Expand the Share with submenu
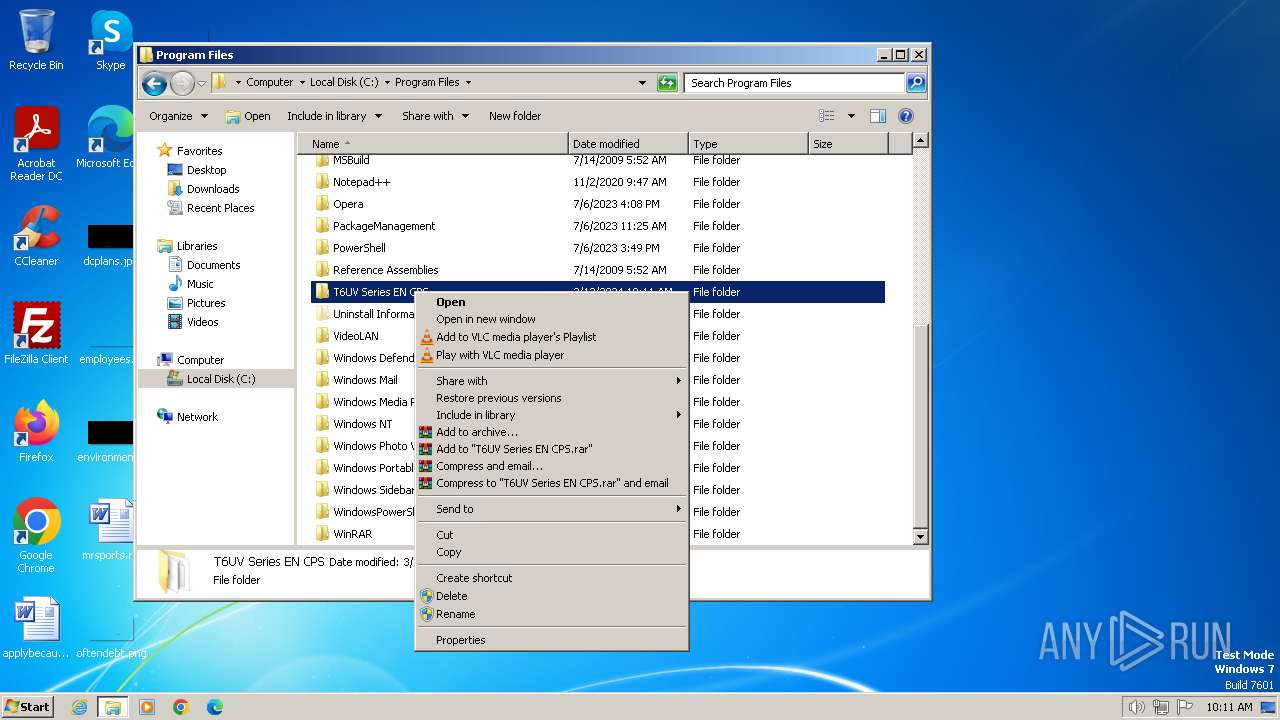This screenshot has width=1280, height=720. pyautogui.click(x=551, y=381)
